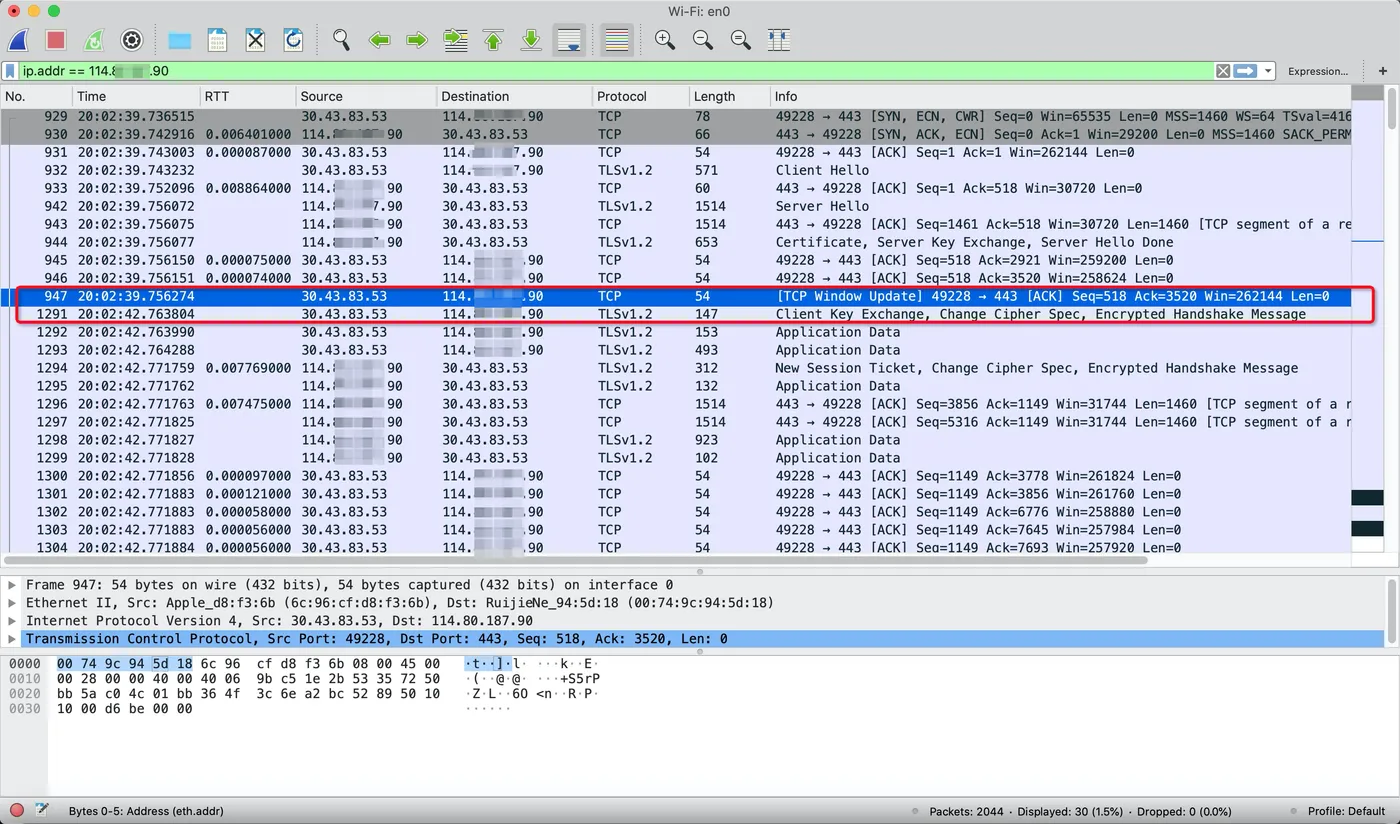Expand Transmission Control Protocol section
Image resolution: width=1400 pixels, height=824 pixels.
click(x=12, y=639)
